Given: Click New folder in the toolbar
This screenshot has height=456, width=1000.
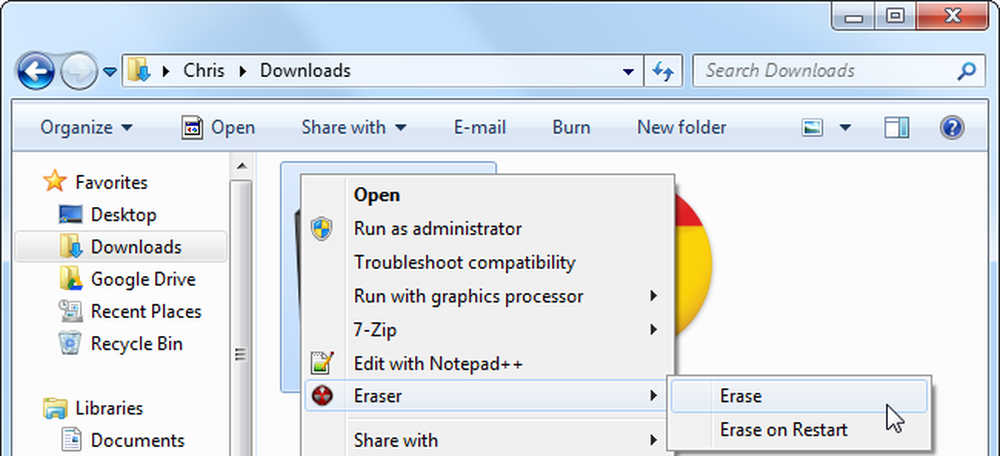Looking at the screenshot, I should (681, 128).
